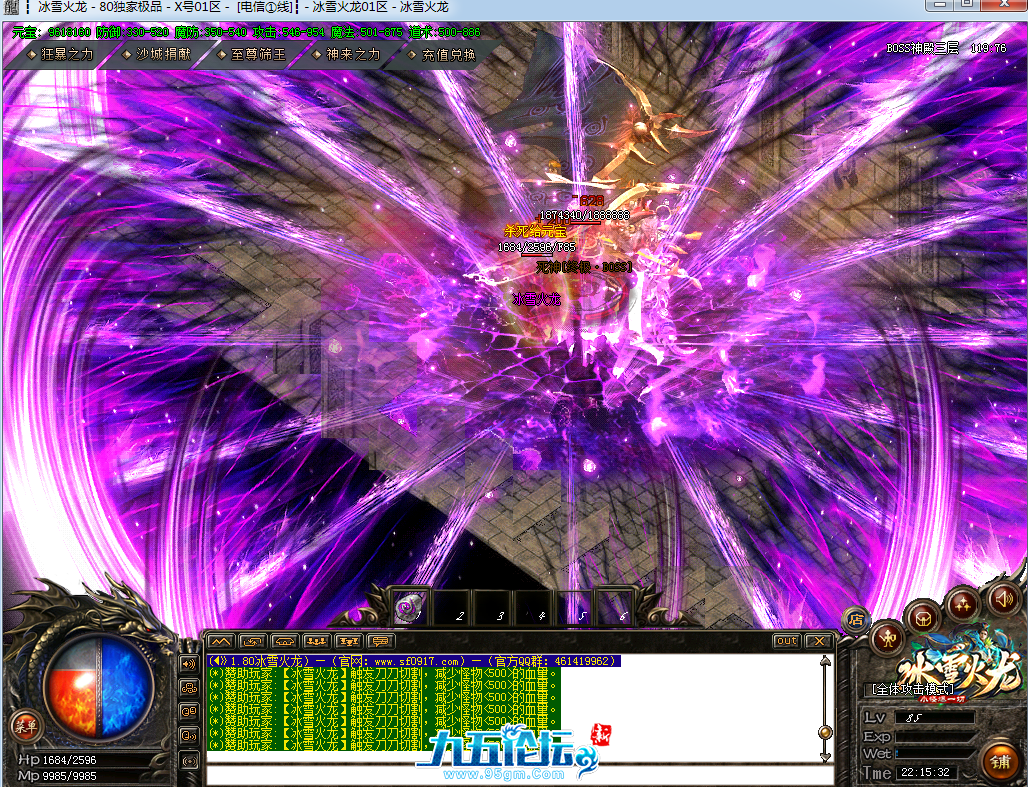Open the character equipment warrior icon

pyautogui.click(x=888, y=637)
